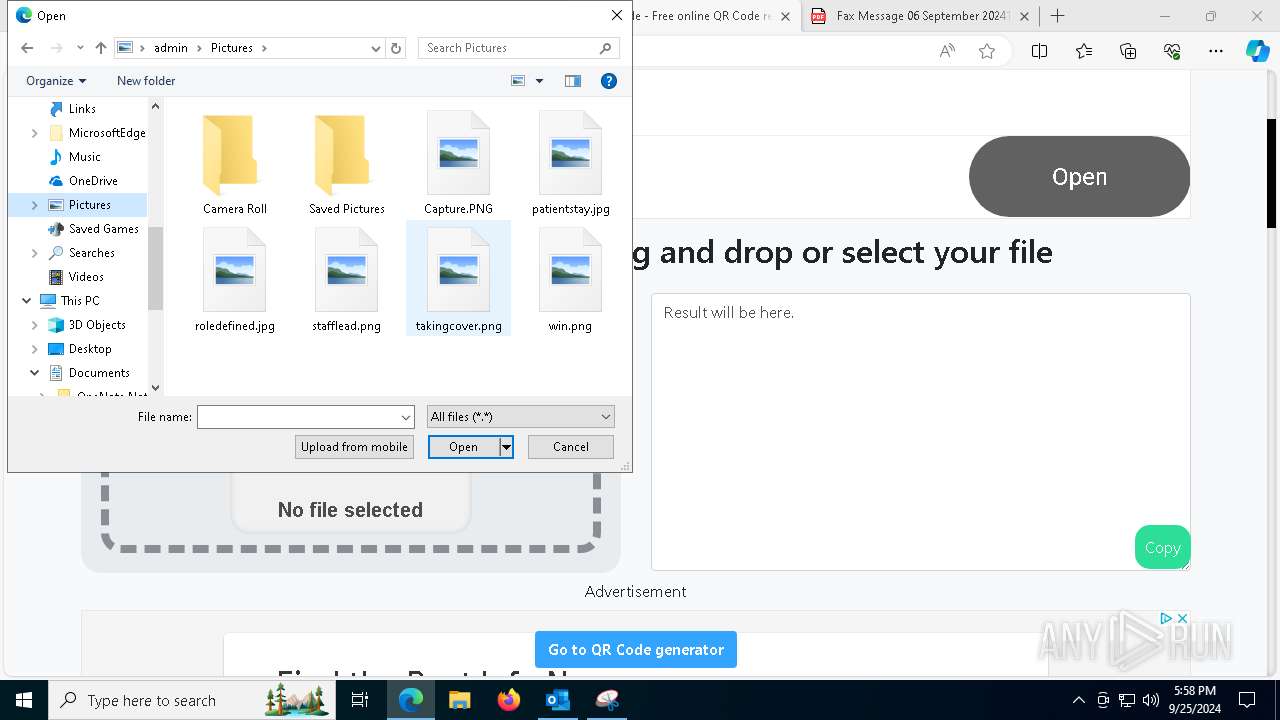Toggle the preview pane button

(573, 81)
